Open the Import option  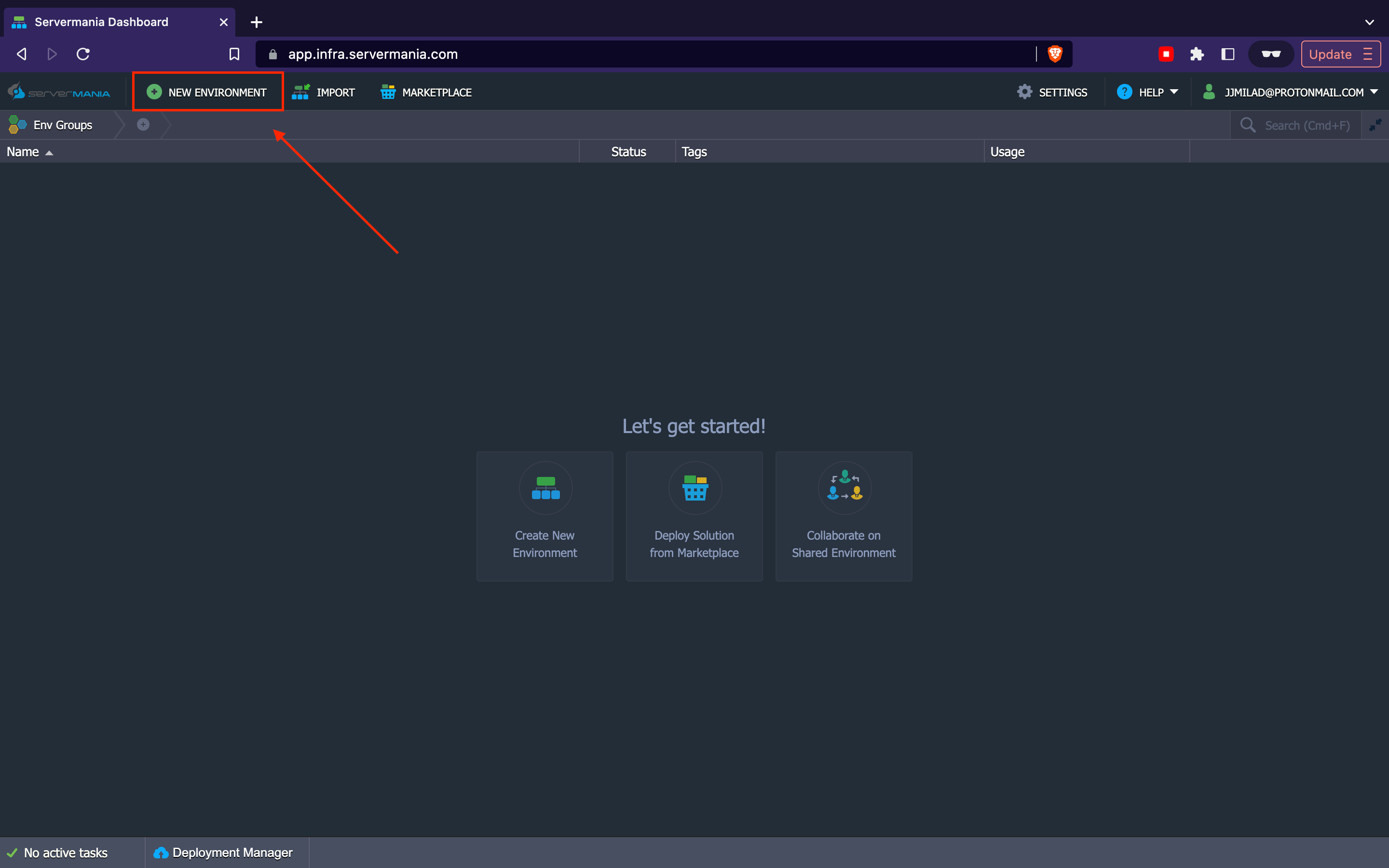point(323,92)
